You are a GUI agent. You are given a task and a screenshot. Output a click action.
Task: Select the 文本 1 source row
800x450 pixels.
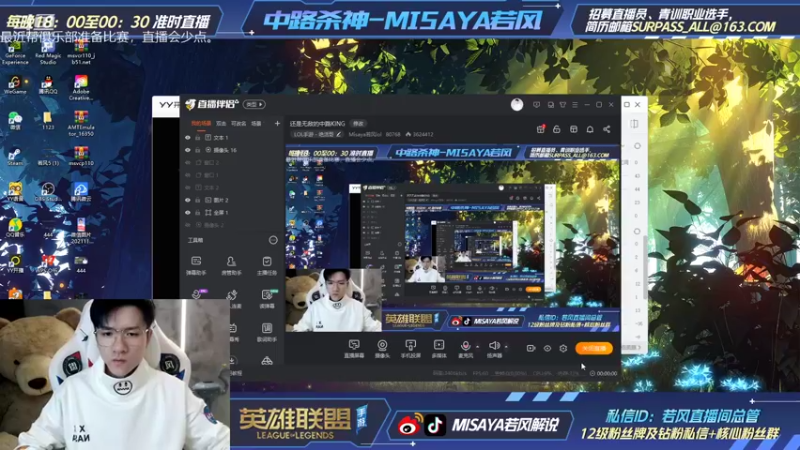(x=232, y=138)
